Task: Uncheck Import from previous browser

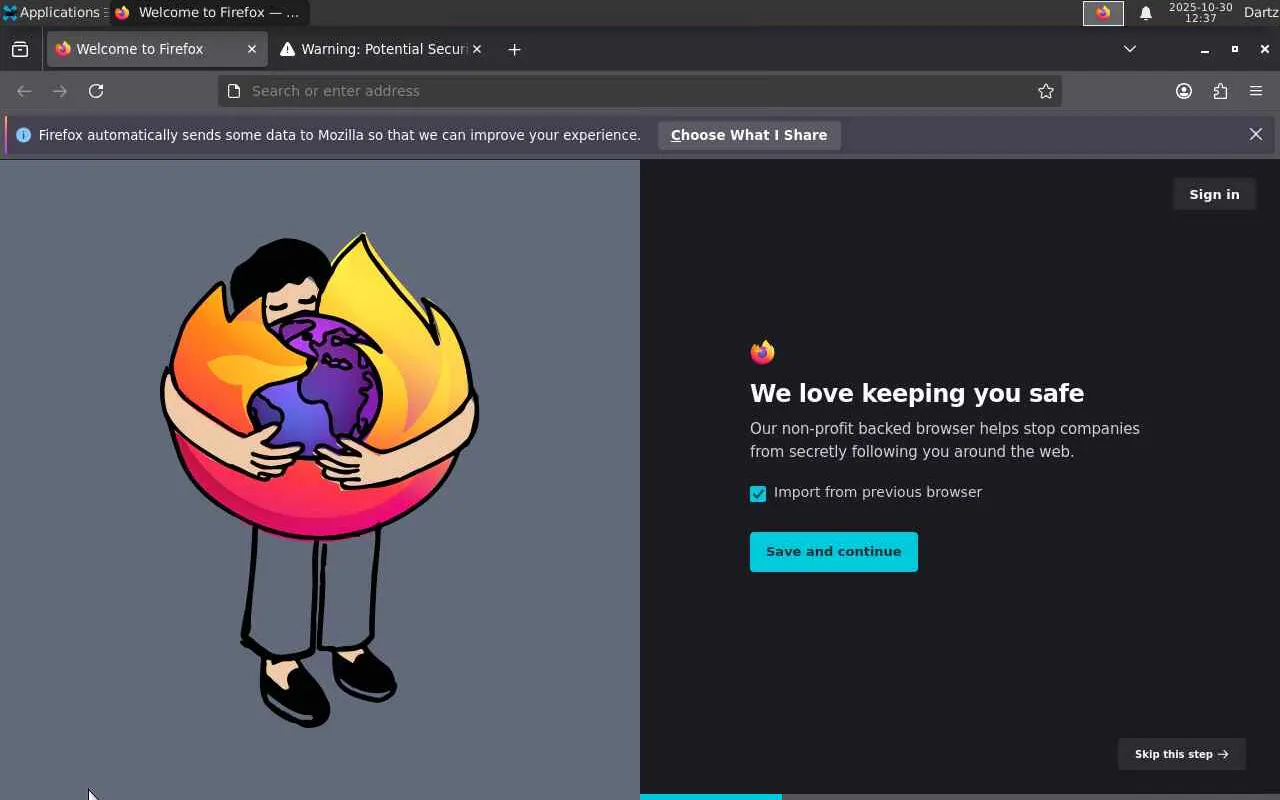Action: coord(758,493)
